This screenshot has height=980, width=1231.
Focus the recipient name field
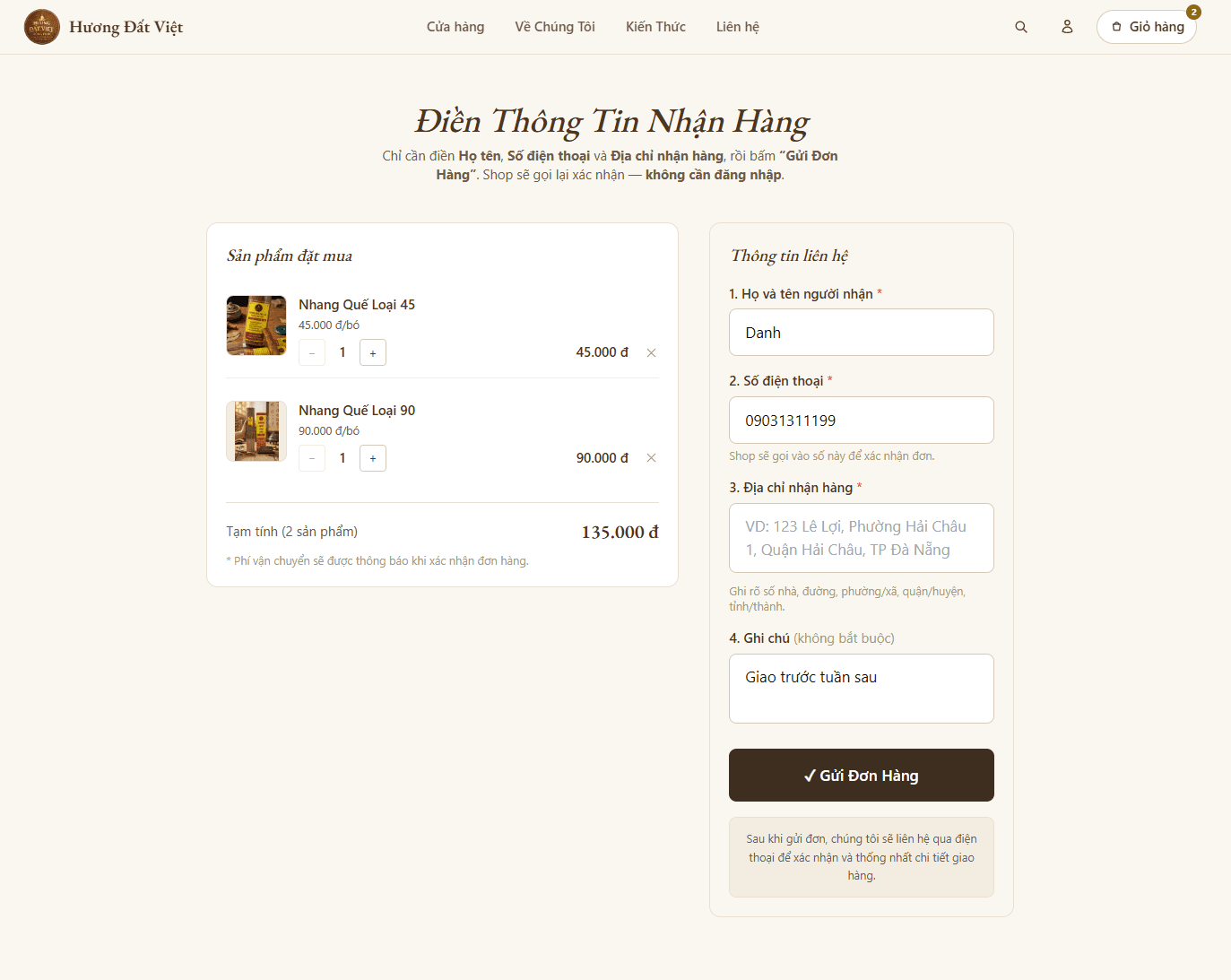coord(862,333)
